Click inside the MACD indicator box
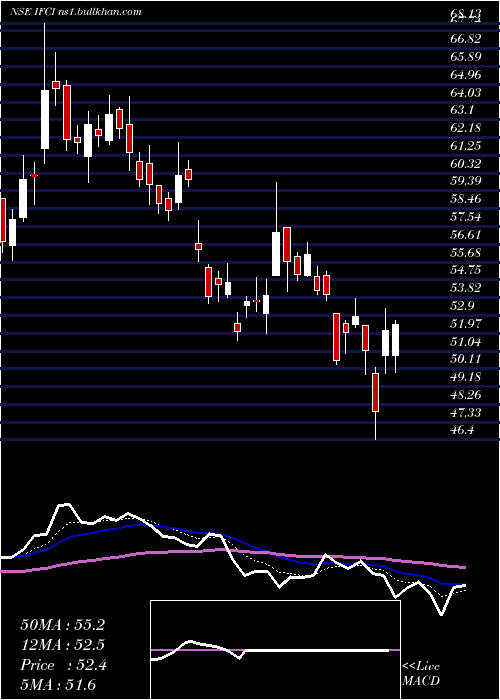Viewport: 500px width, 700px height. click(275, 650)
